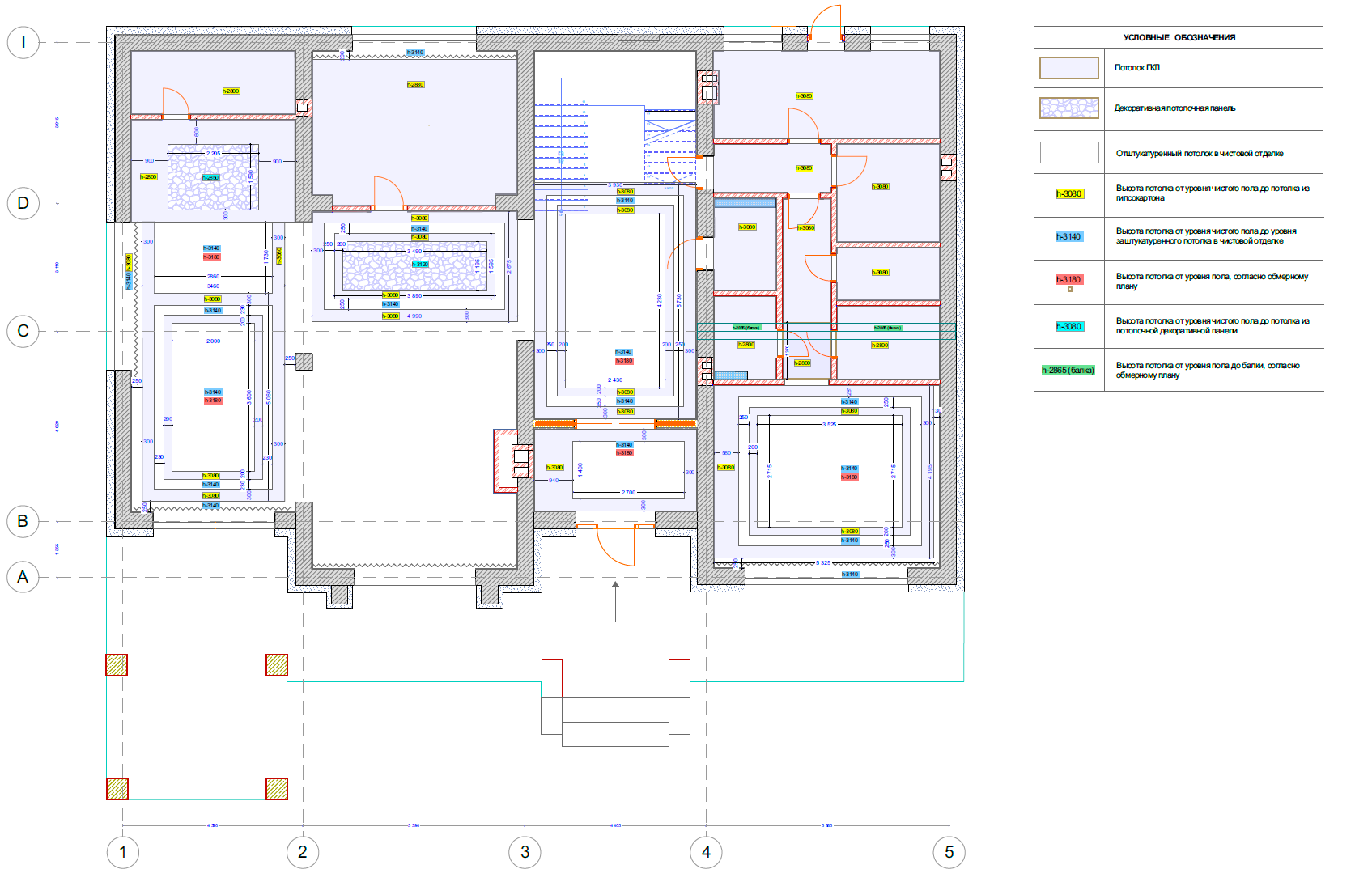
Task: Click the dimension text 3 525
Action: pos(829,425)
